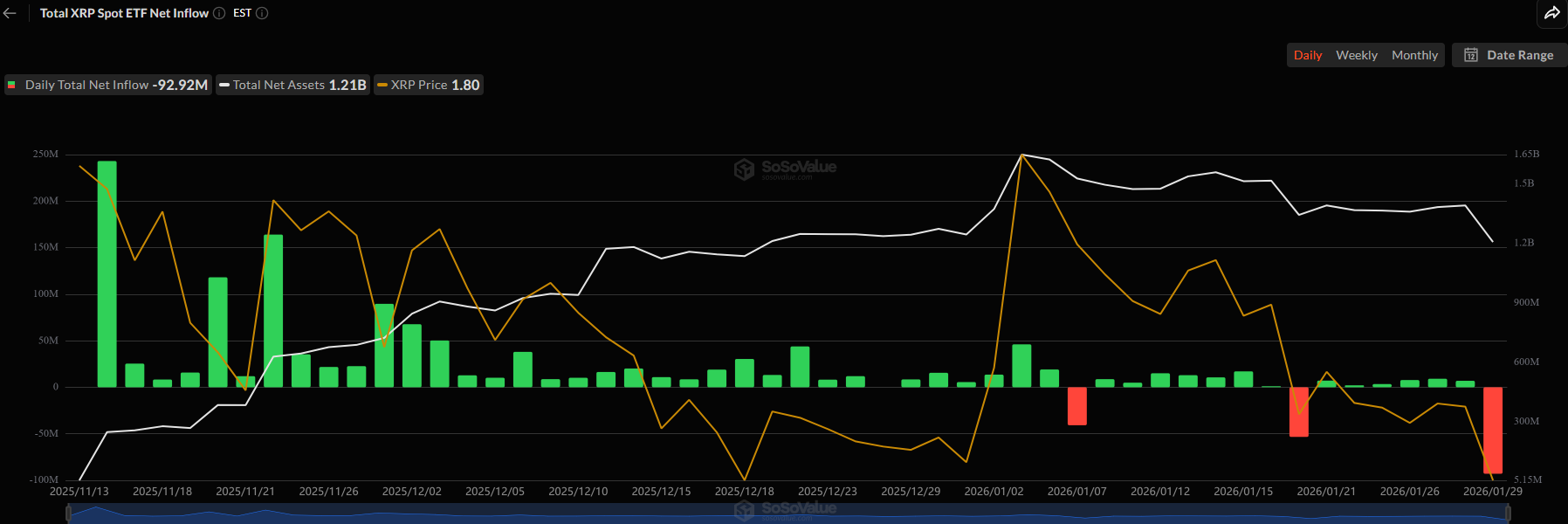Click the red outflow bar near 2026/01/07

[x=1077, y=406]
